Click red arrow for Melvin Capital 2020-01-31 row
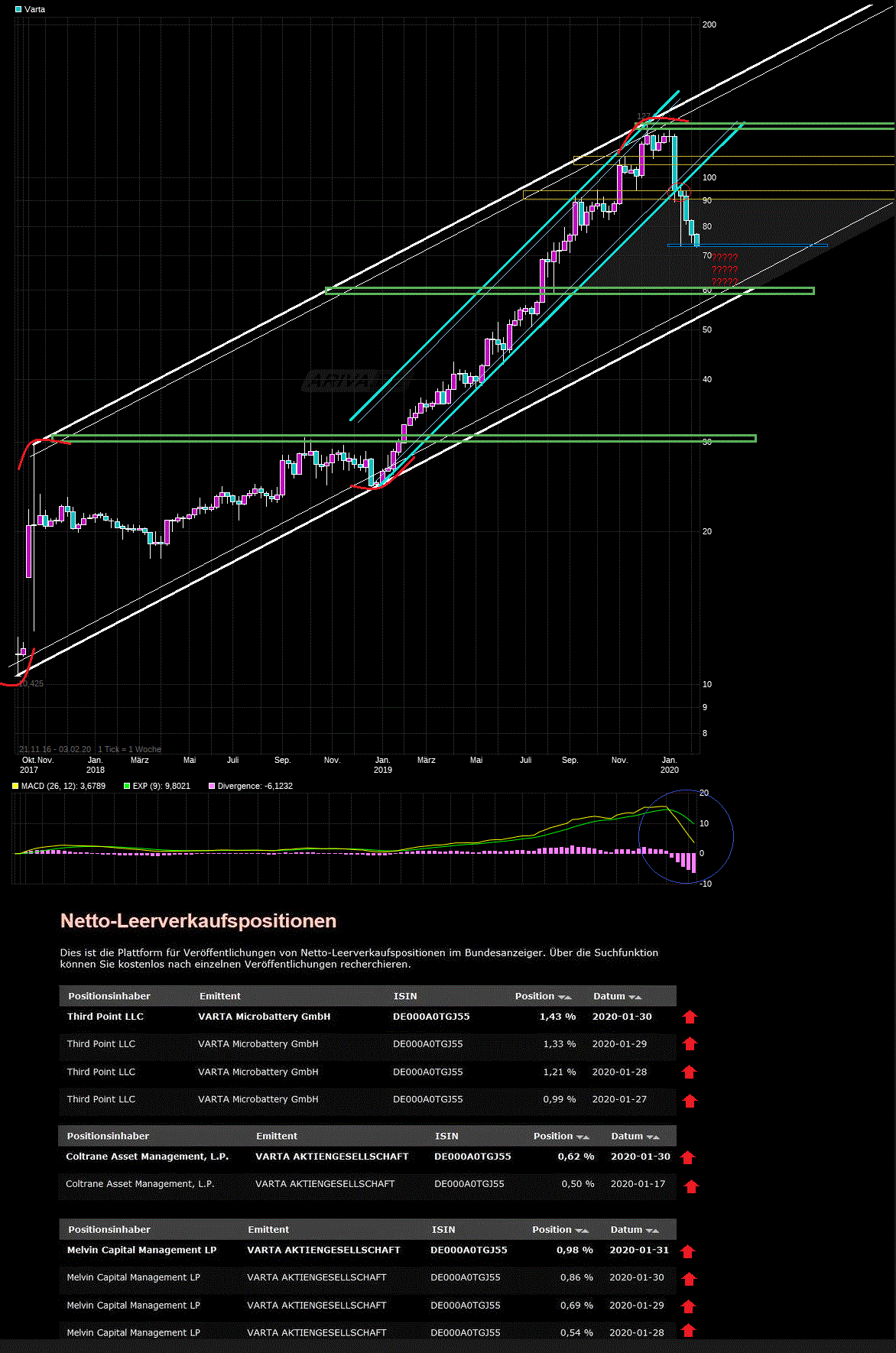This screenshot has height=1353, width=896. 687,1251
